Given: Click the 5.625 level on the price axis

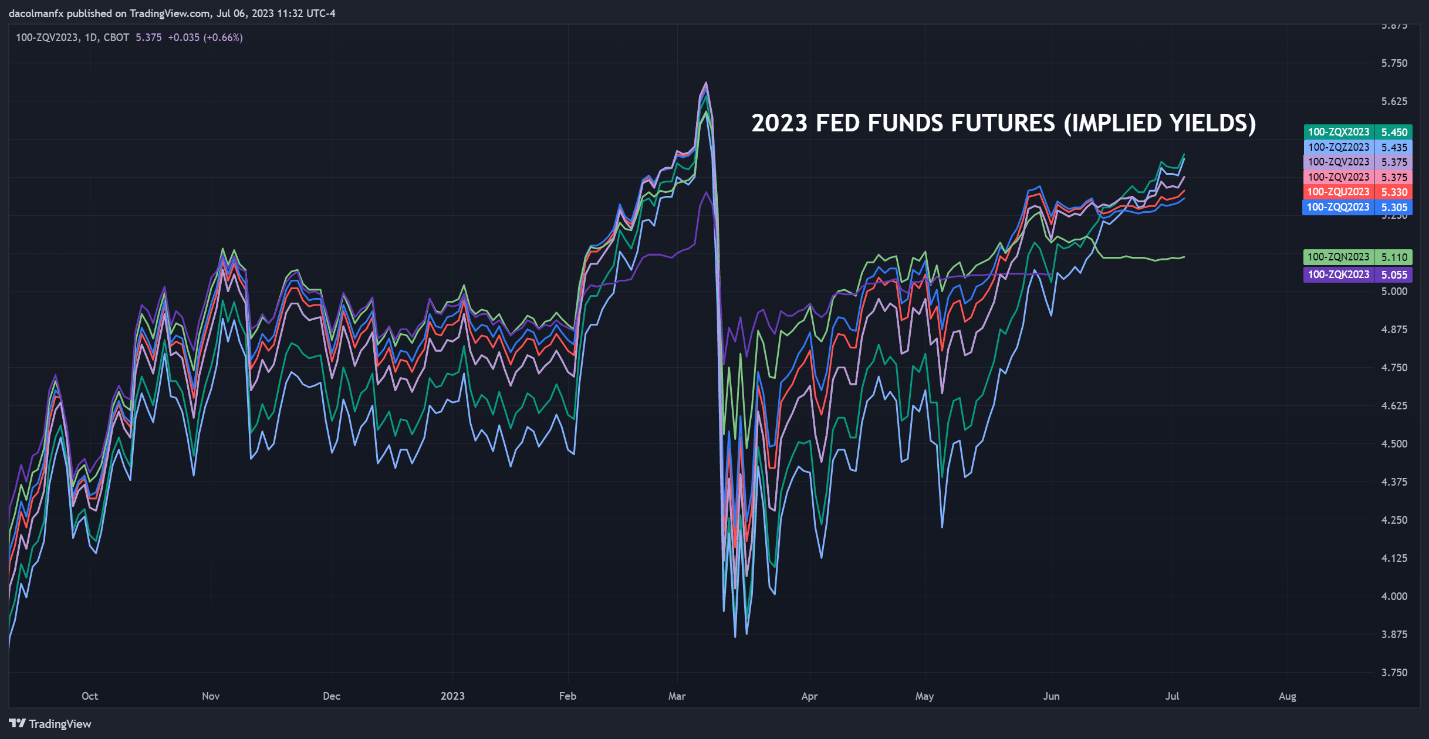Looking at the screenshot, I should (x=1393, y=101).
